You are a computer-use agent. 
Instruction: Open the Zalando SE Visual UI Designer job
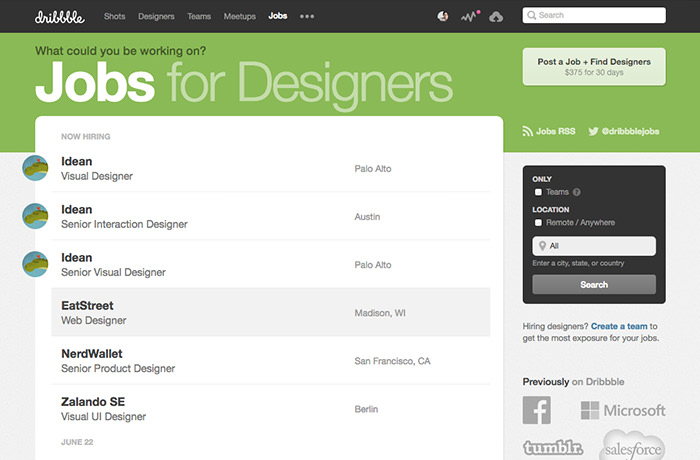[x=271, y=409]
